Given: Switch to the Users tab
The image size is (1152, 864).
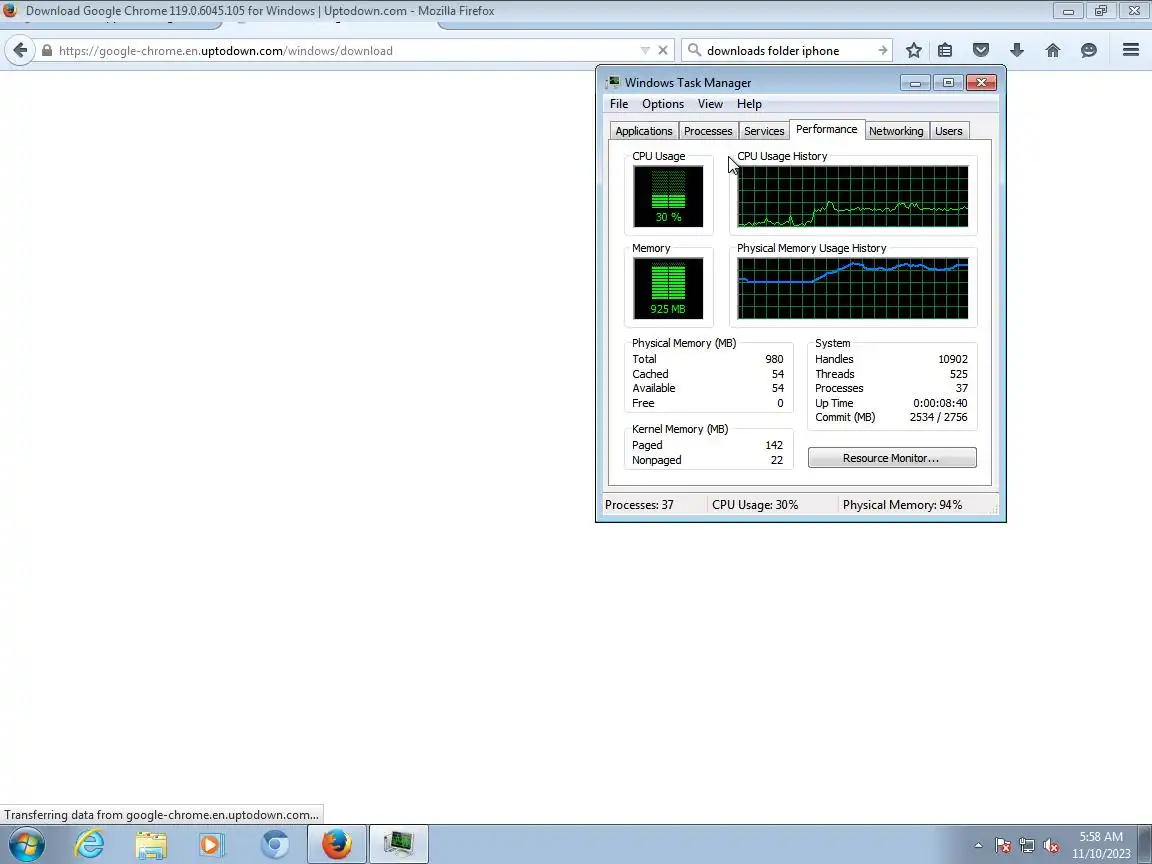Looking at the screenshot, I should coord(948,131).
